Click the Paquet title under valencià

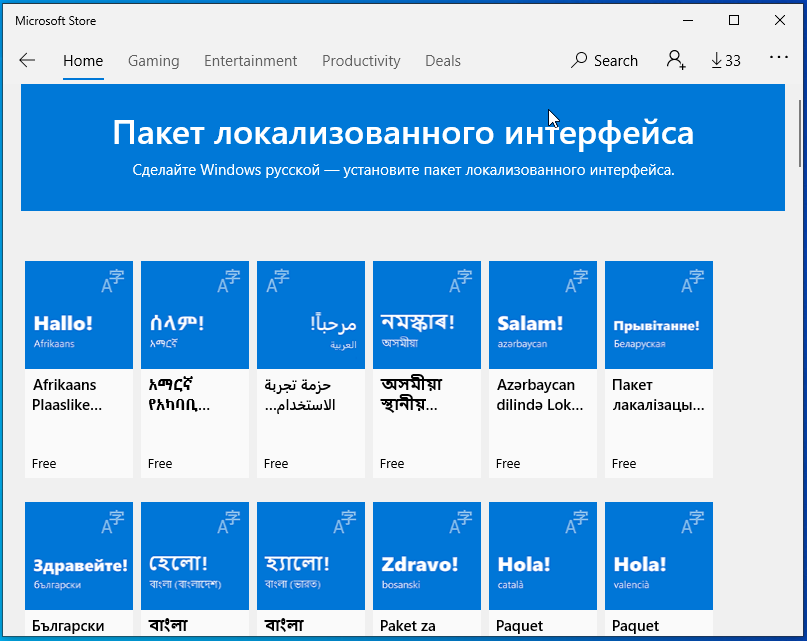(635, 626)
